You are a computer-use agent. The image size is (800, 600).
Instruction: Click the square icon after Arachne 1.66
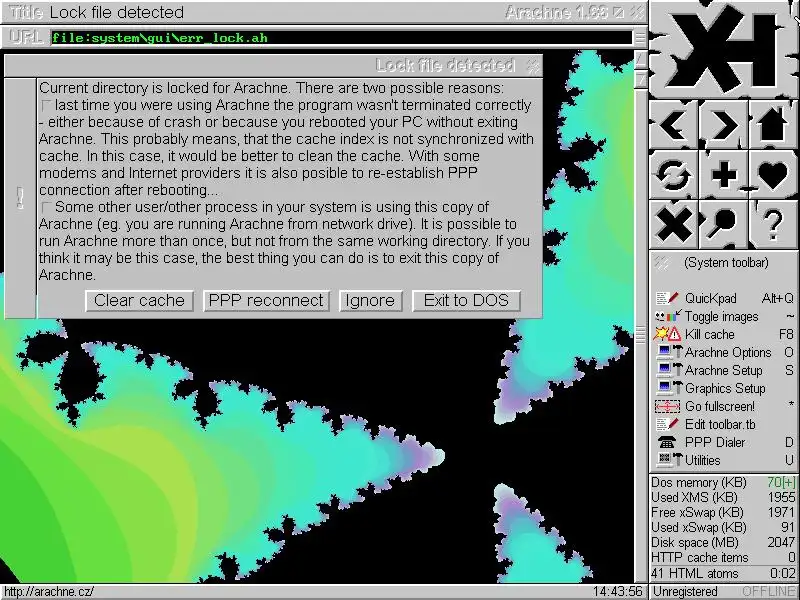[618, 12]
